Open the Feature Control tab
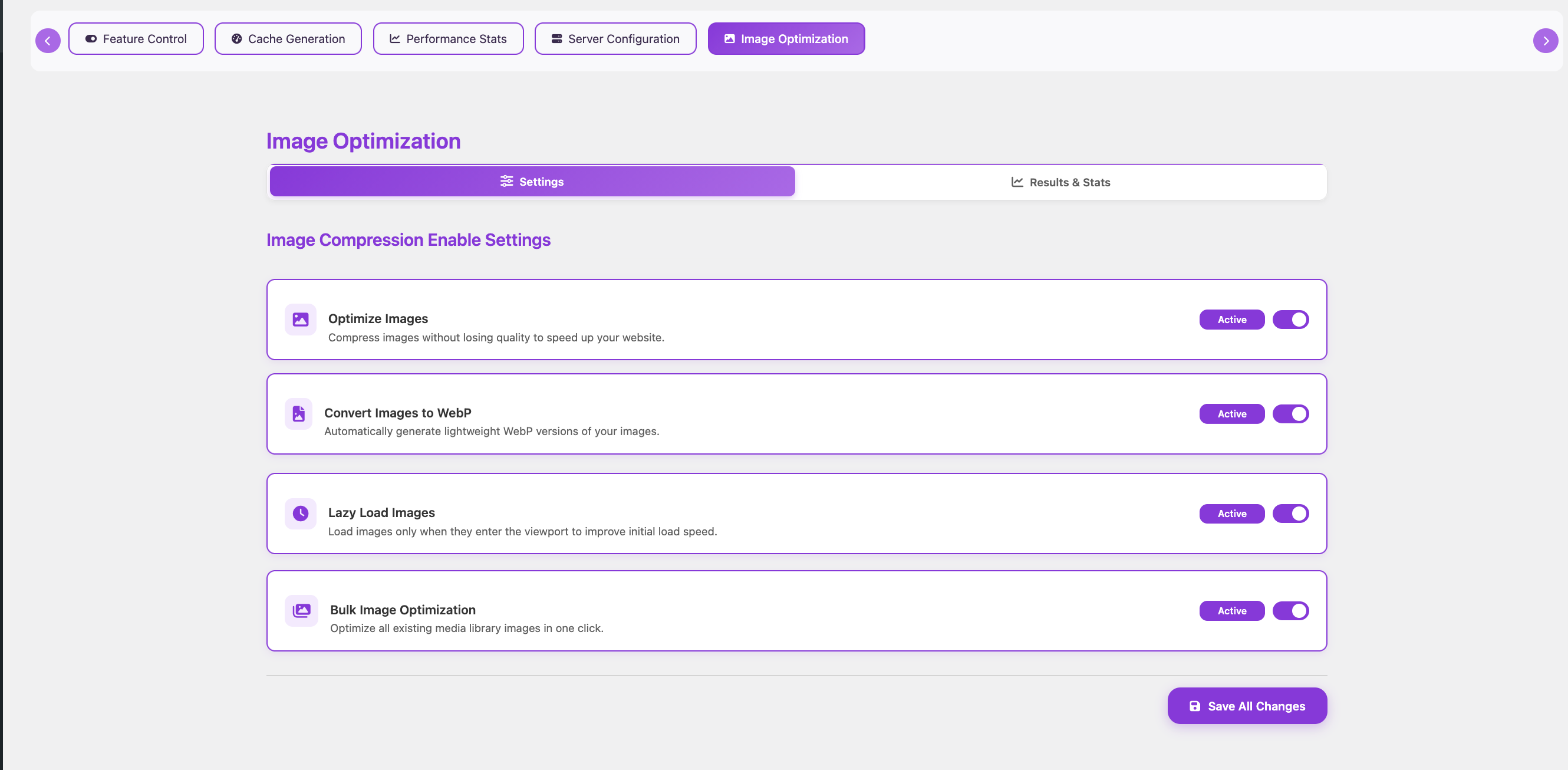 [x=136, y=39]
